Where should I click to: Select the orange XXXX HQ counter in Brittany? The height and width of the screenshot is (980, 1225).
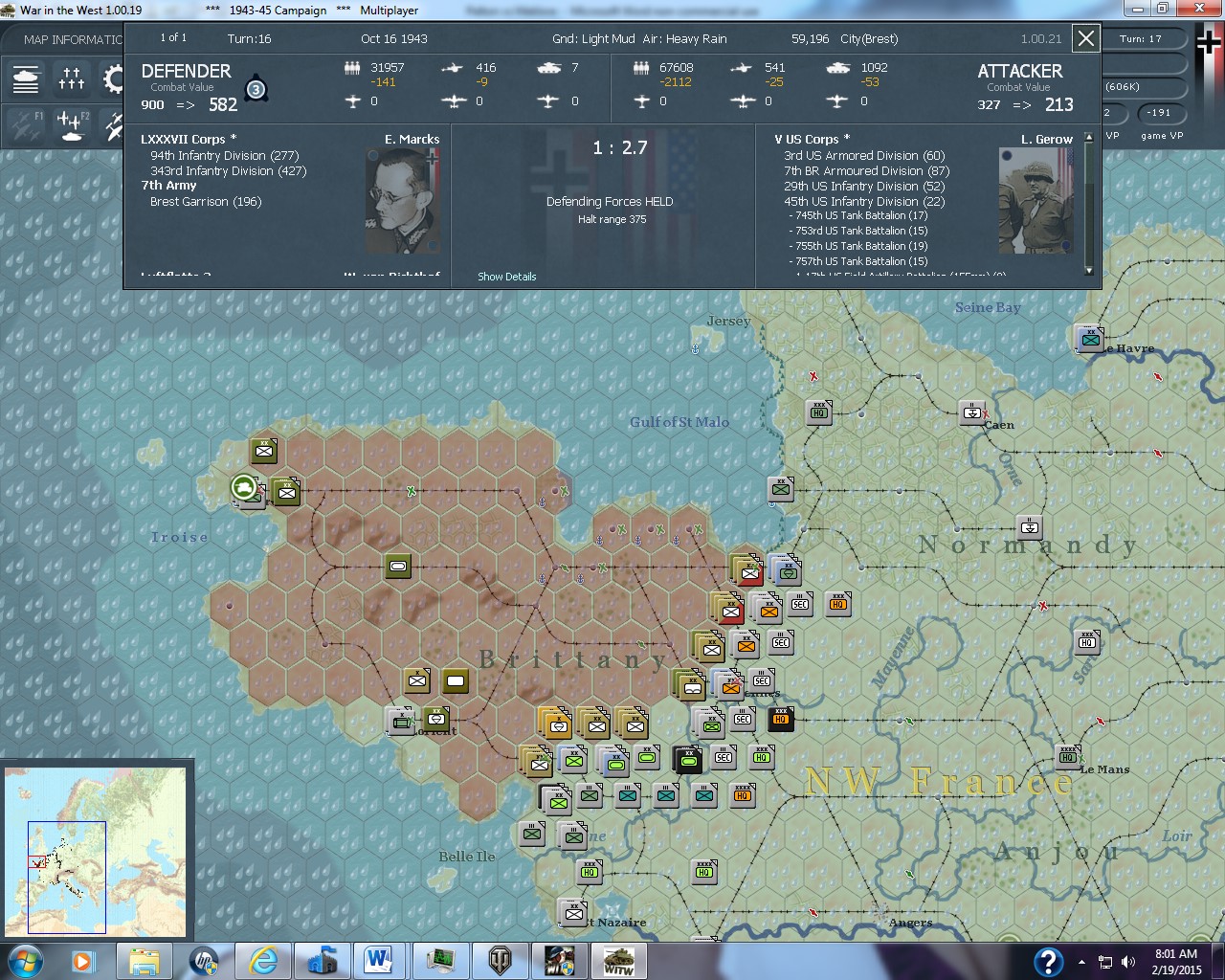(x=742, y=794)
